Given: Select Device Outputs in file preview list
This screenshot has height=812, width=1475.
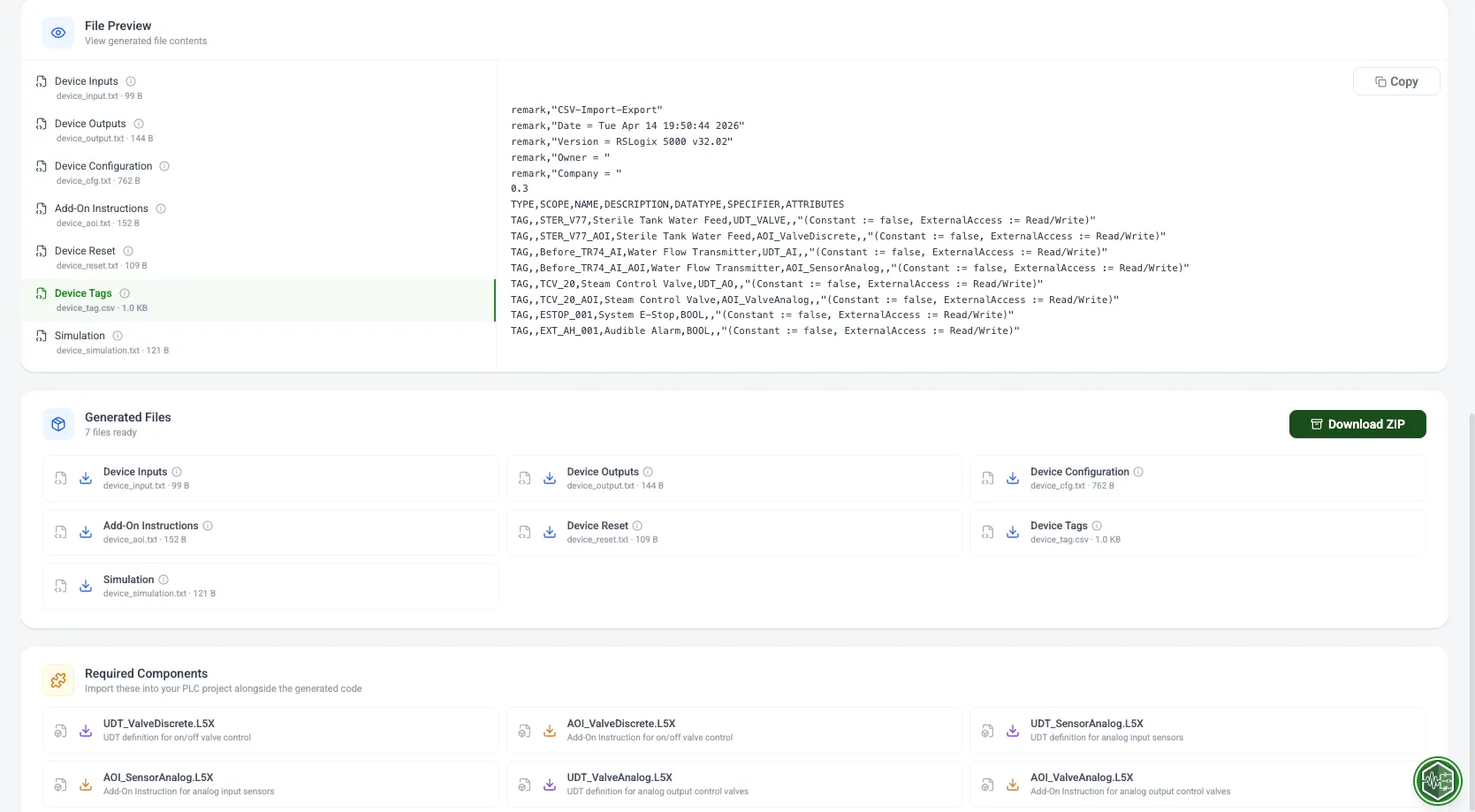Looking at the screenshot, I should [x=258, y=131].
